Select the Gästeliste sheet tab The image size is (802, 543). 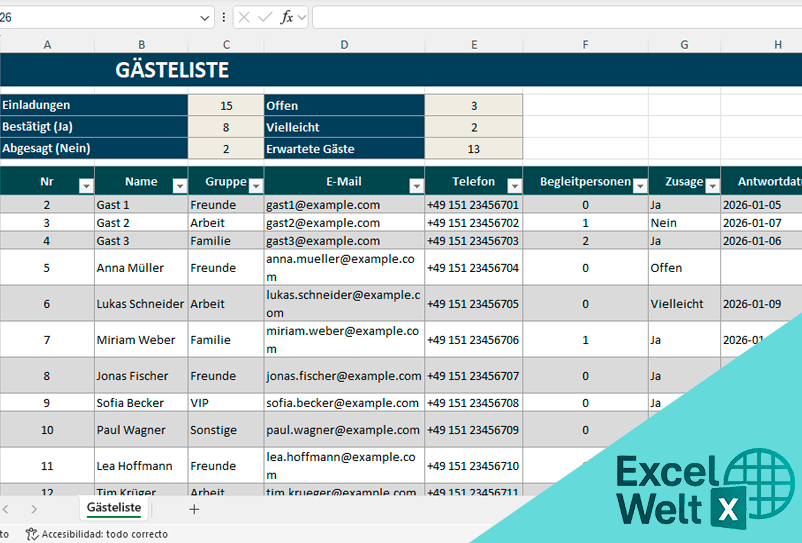tap(114, 508)
